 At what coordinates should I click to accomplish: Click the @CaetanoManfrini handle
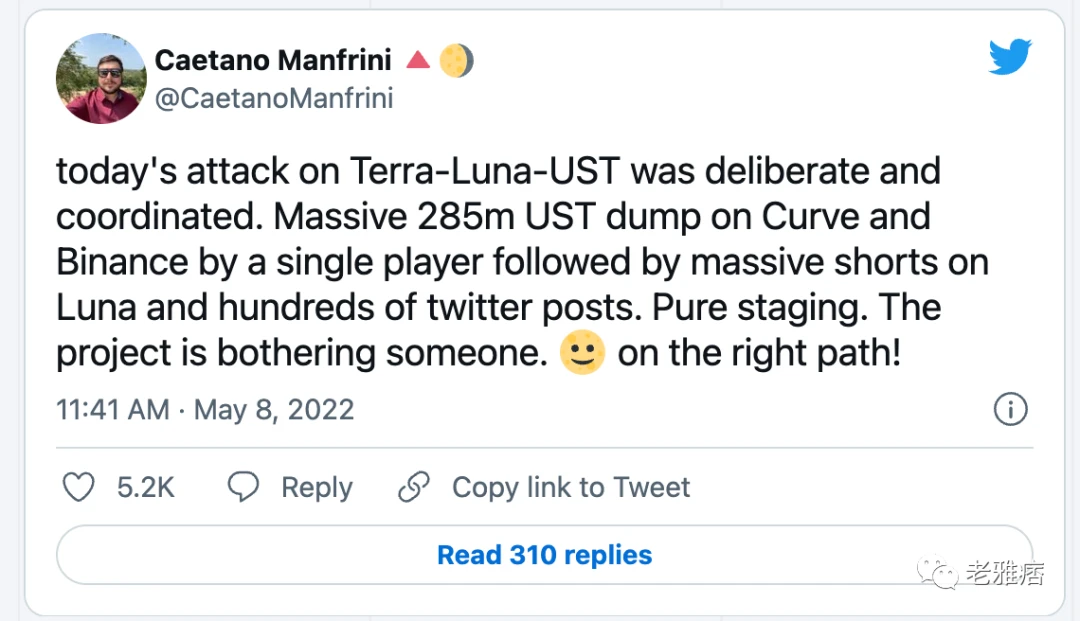[x=274, y=98]
